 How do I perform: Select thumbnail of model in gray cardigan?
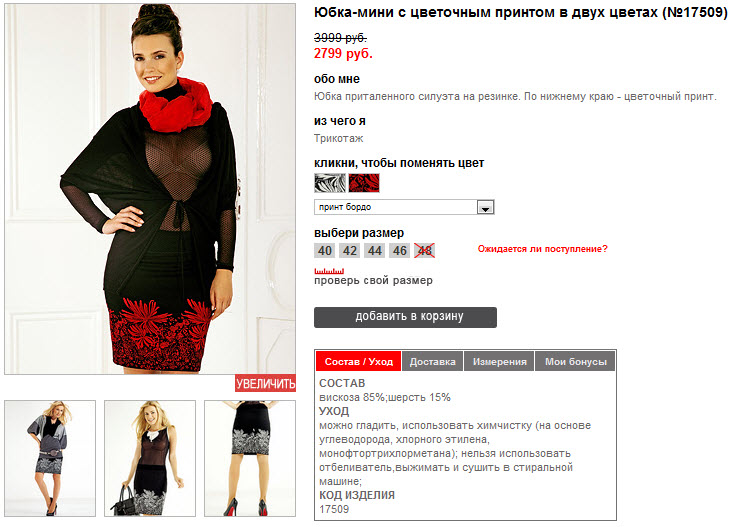pyautogui.click(x=50, y=458)
